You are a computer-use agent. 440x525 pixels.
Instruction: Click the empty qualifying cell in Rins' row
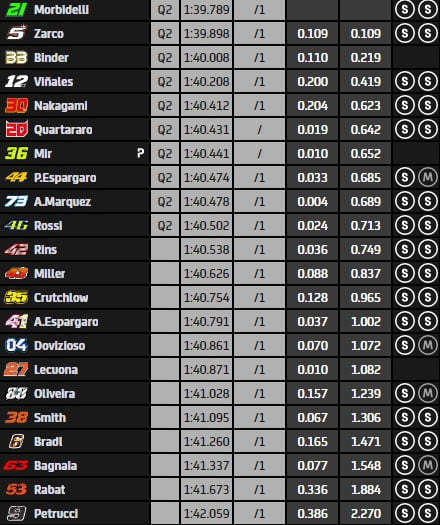(165, 249)
